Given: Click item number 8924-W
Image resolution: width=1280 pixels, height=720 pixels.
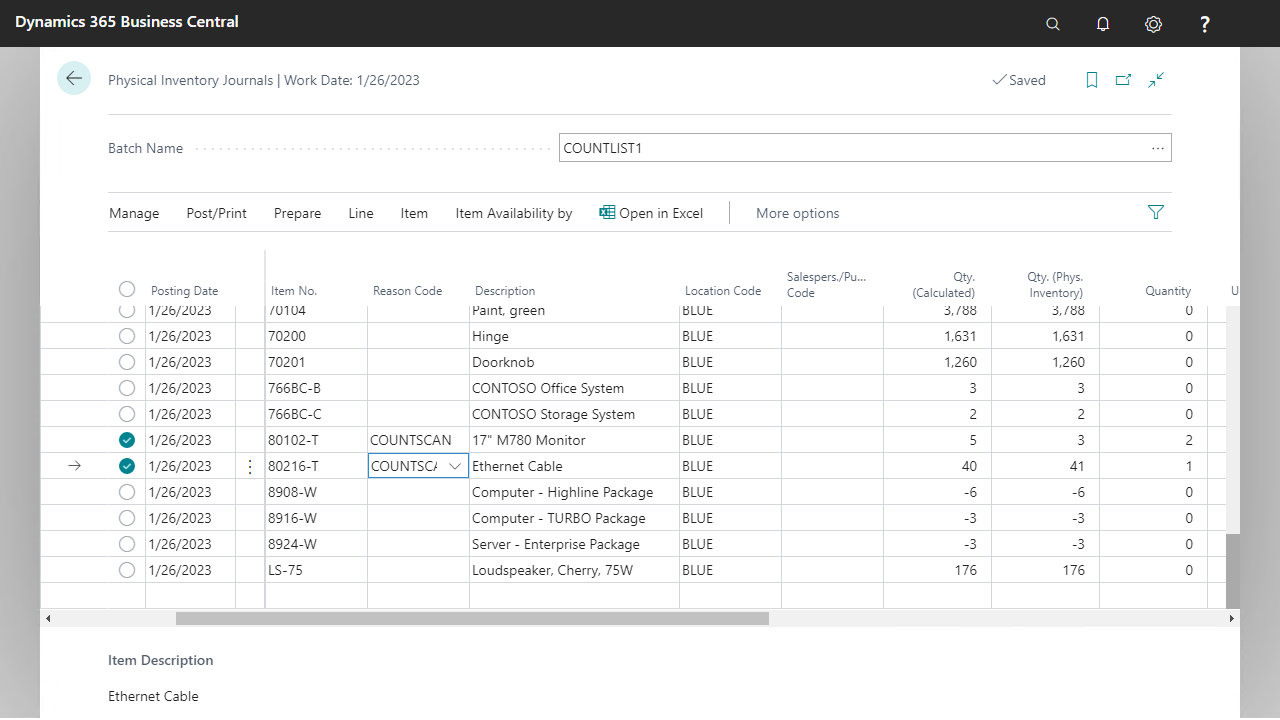Looking at the screenshot, I should (x=292, y=544).
